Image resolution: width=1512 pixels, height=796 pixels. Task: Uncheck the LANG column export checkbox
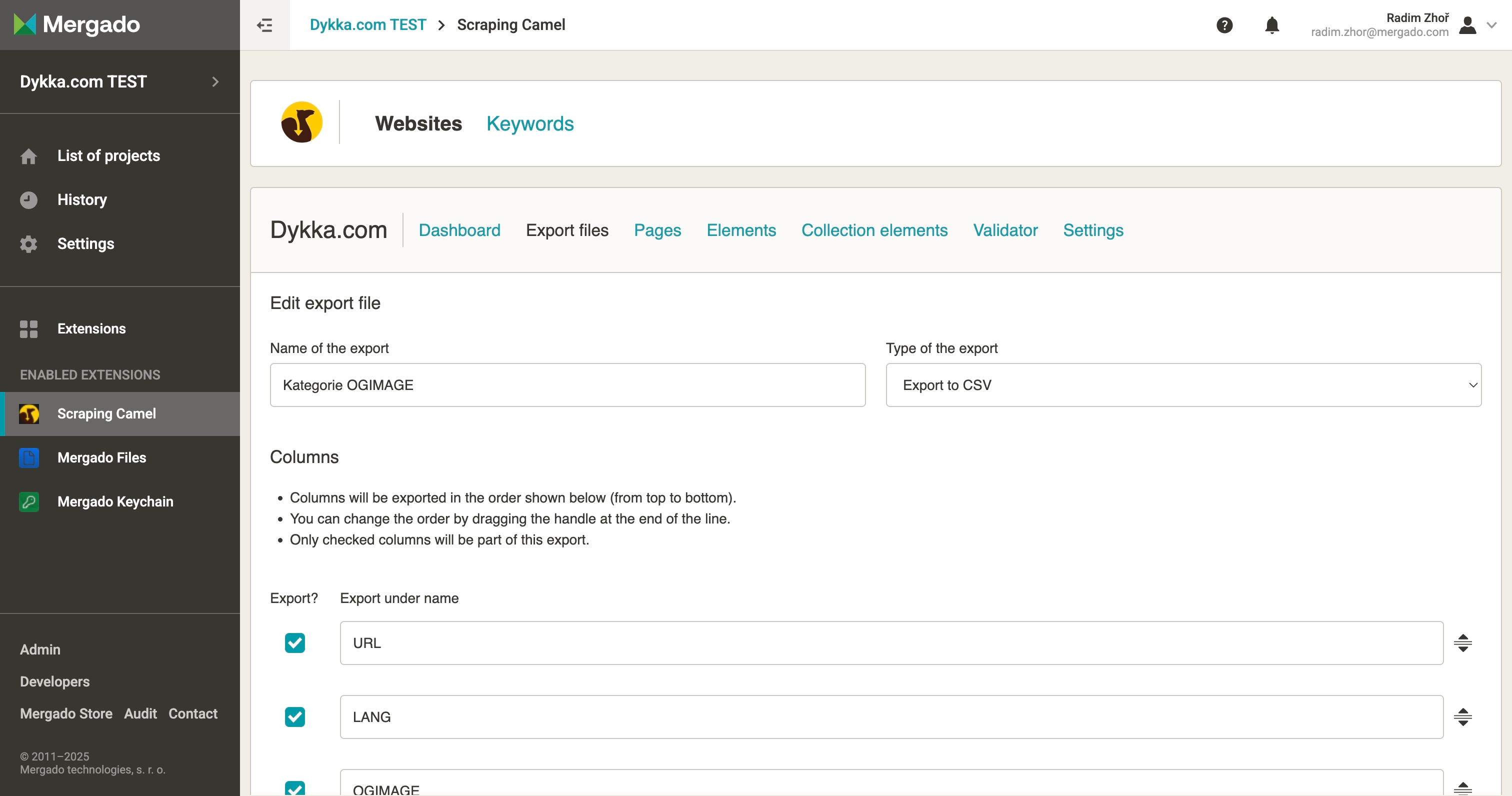click(x=294, y=717)
